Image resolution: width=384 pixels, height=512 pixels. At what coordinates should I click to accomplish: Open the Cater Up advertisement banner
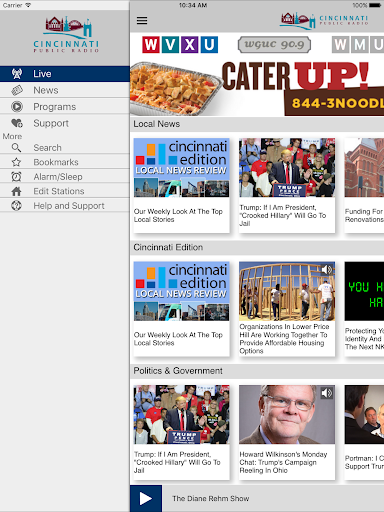[x=257, y=88]
